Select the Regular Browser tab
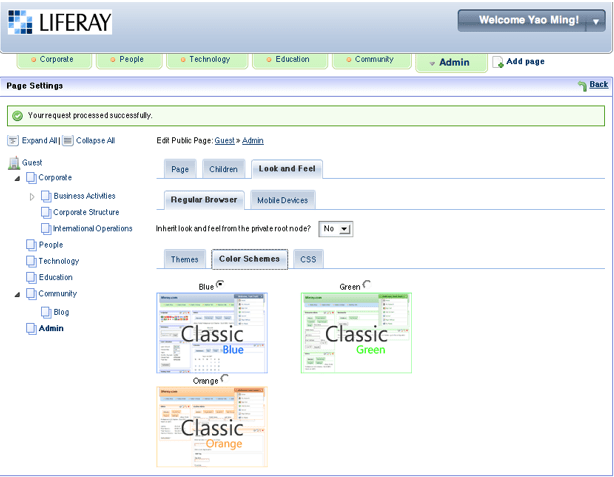This screenshot has height=477, width=614. 204,200
